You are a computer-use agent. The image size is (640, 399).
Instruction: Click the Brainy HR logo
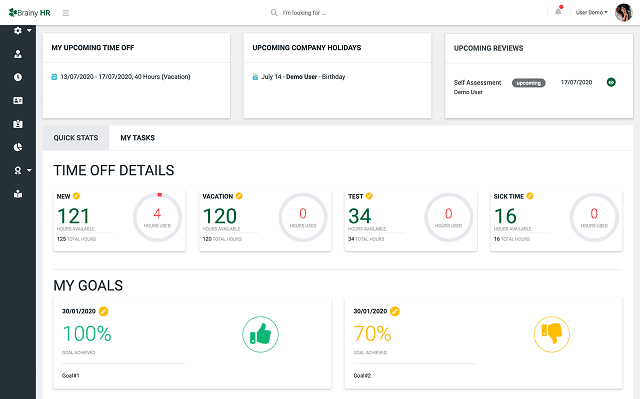(x=29, y=13)
